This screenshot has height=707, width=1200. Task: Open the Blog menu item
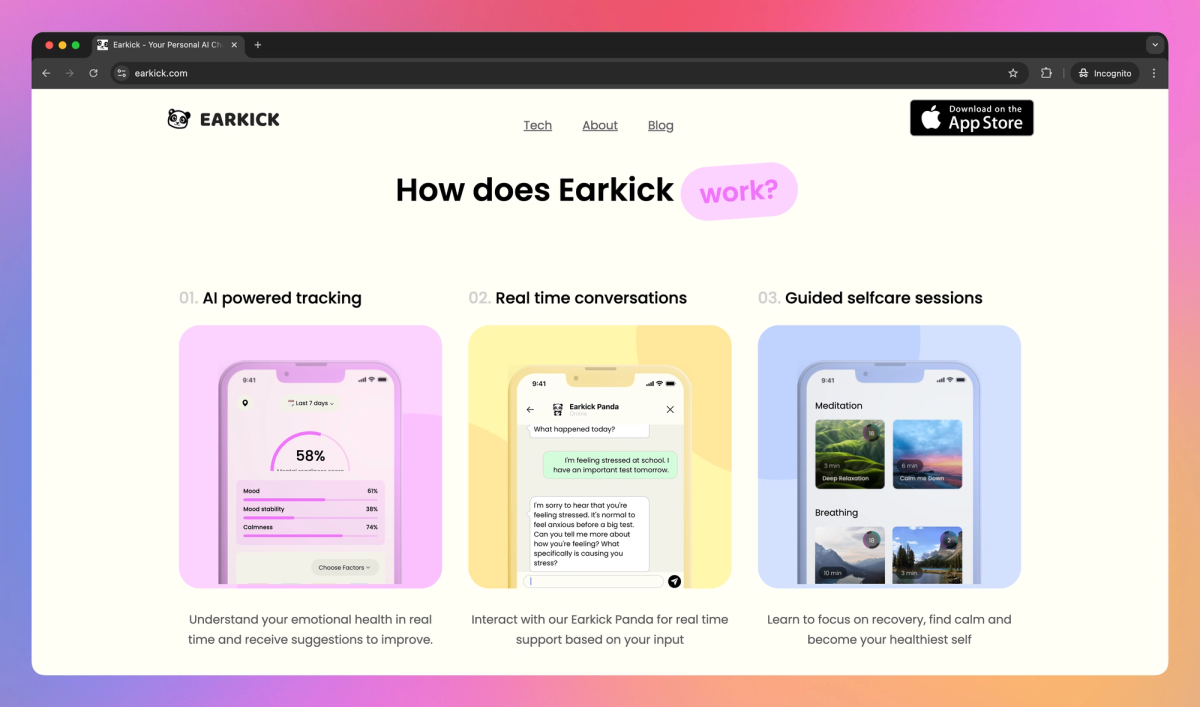click(x=660, y=125)
